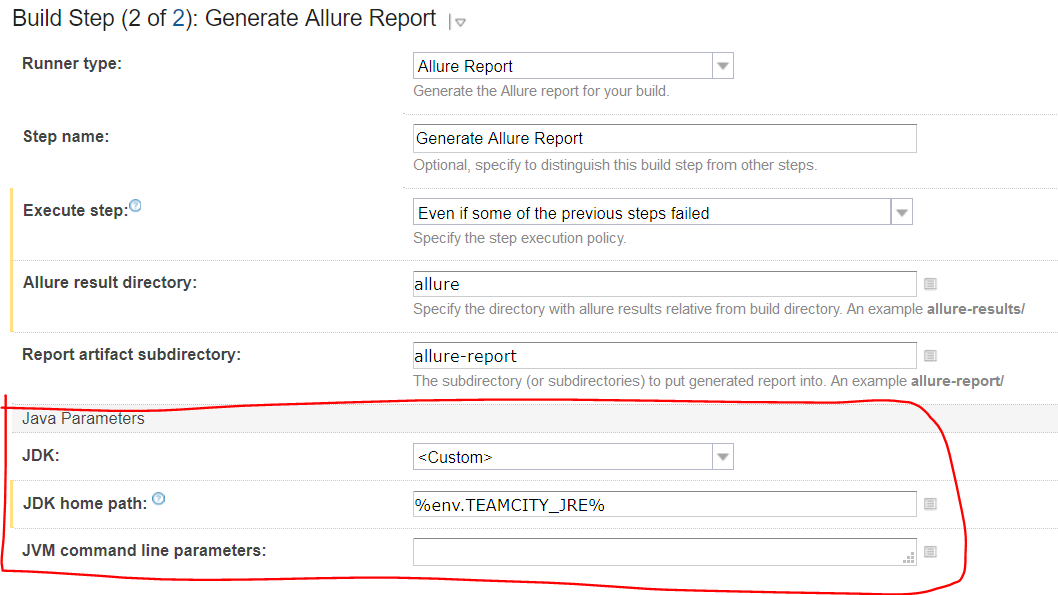Open the Execute step help tooltip icon
The width and height of the screenshot is (1058, 595).
(x=136, y=204)
